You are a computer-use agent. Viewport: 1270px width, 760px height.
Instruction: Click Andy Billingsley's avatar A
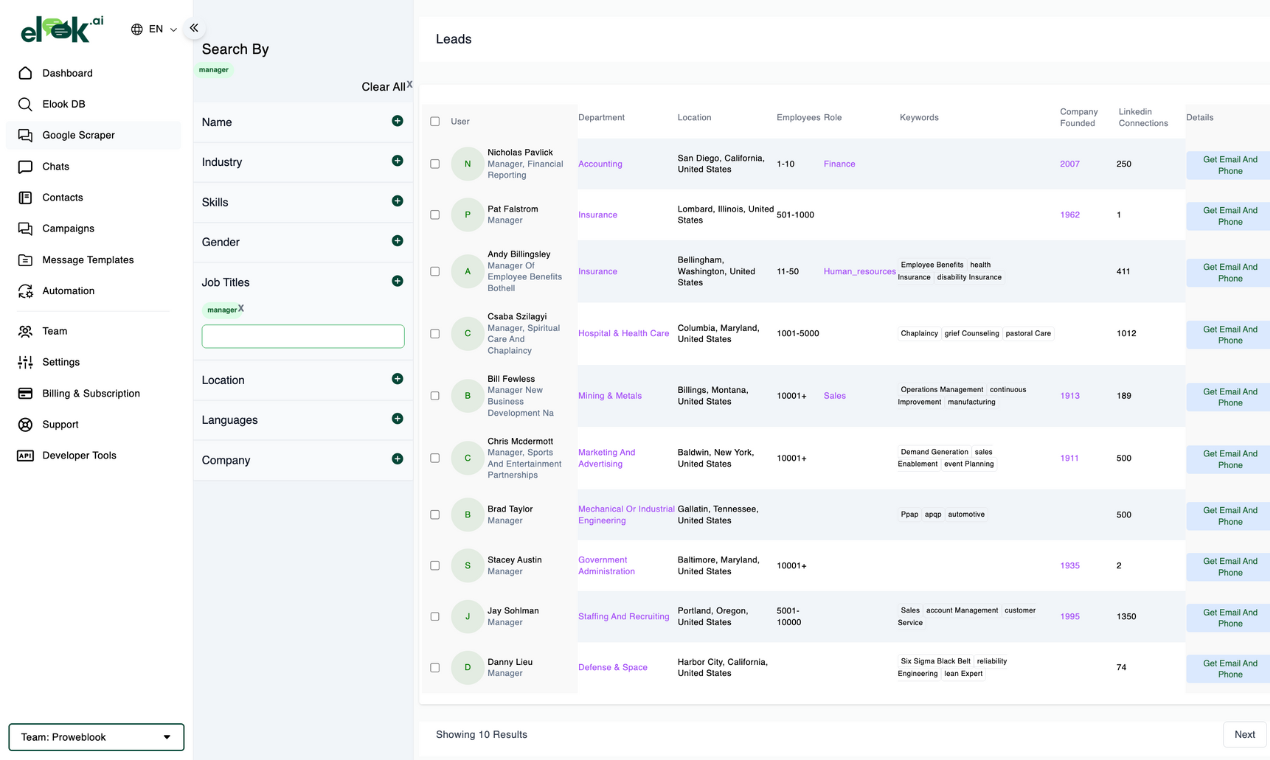467,271
